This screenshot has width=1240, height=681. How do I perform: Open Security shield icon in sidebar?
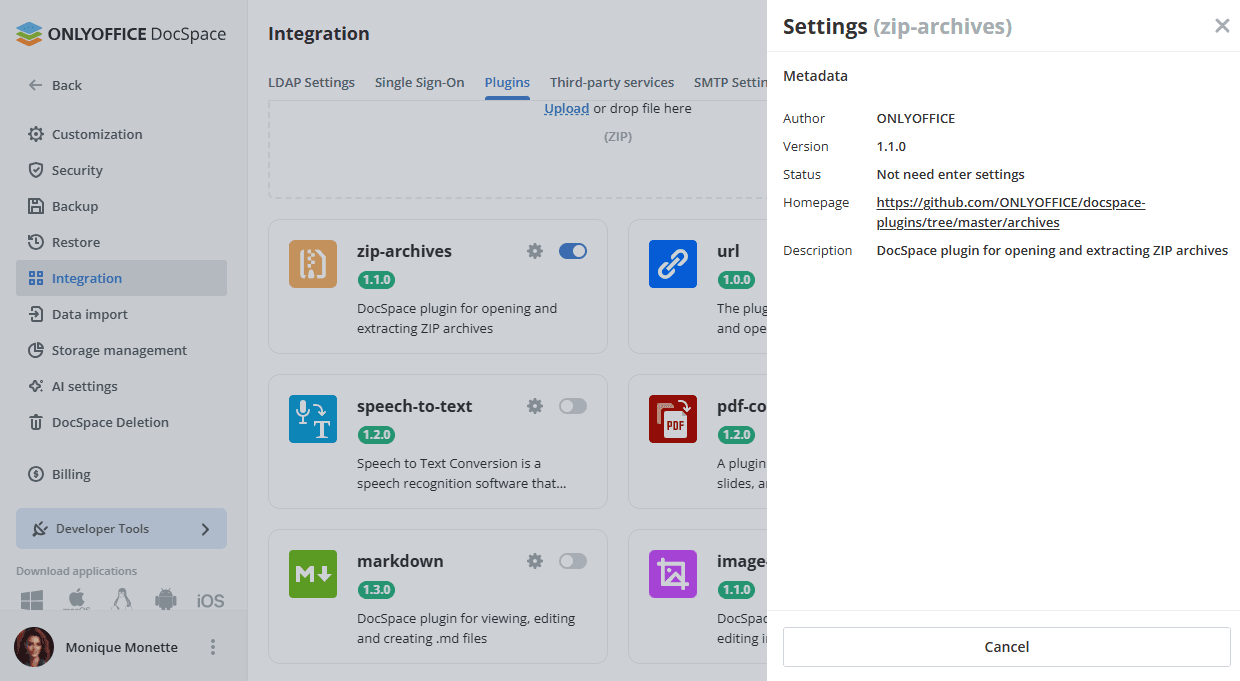(36, 170)
